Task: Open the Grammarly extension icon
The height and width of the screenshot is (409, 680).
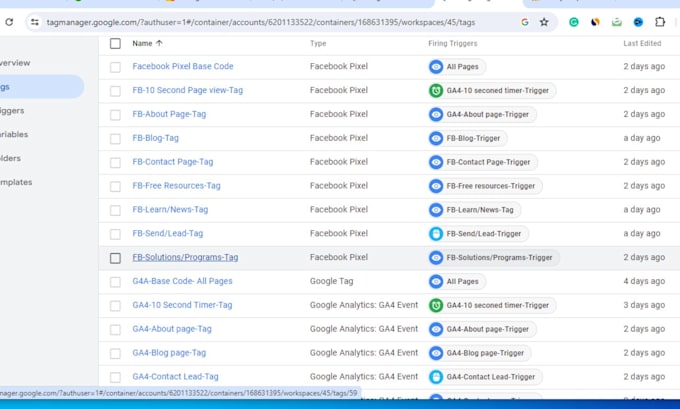Action: pos(574,22)
